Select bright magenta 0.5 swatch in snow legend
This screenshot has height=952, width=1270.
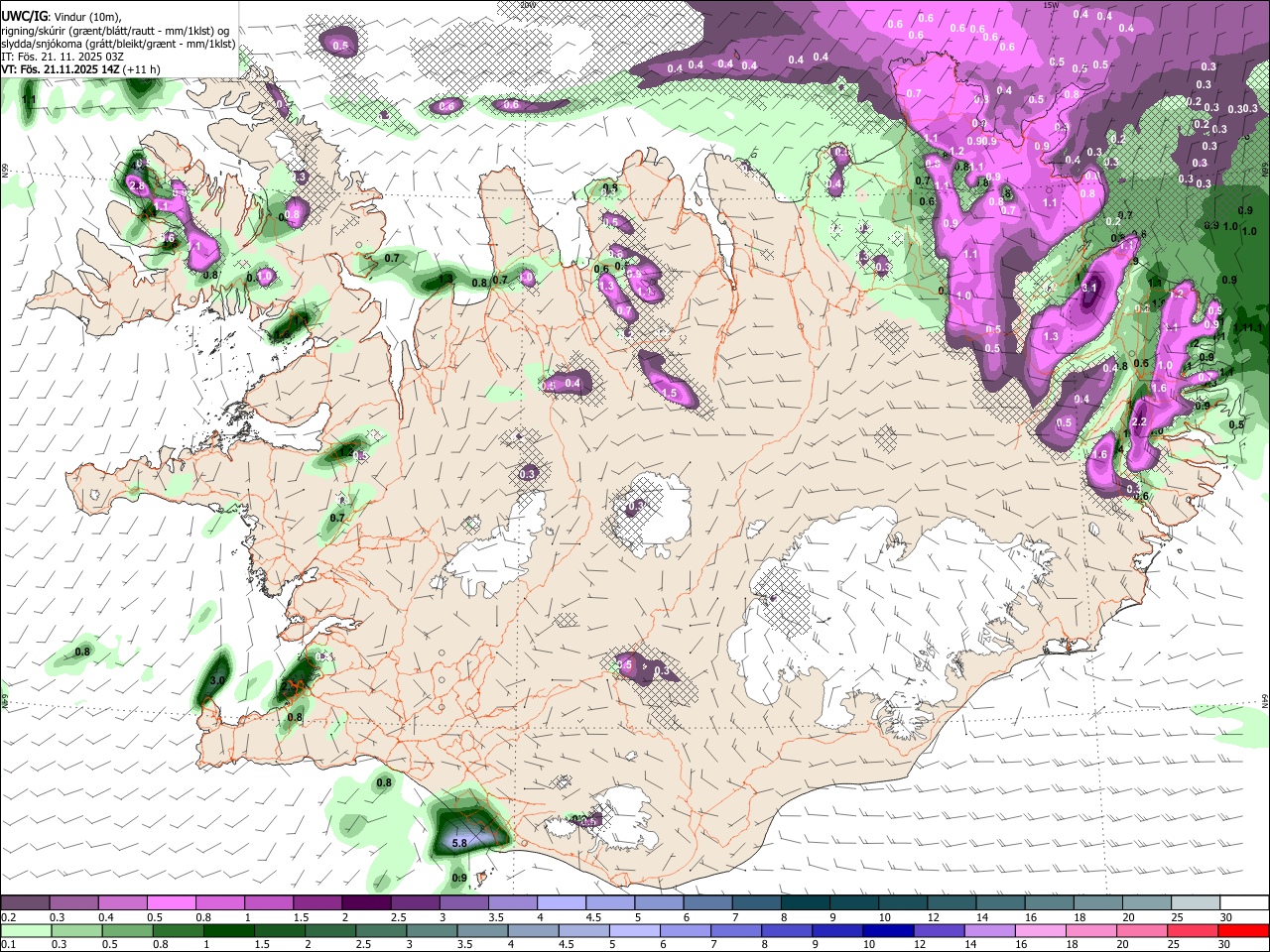171,903
